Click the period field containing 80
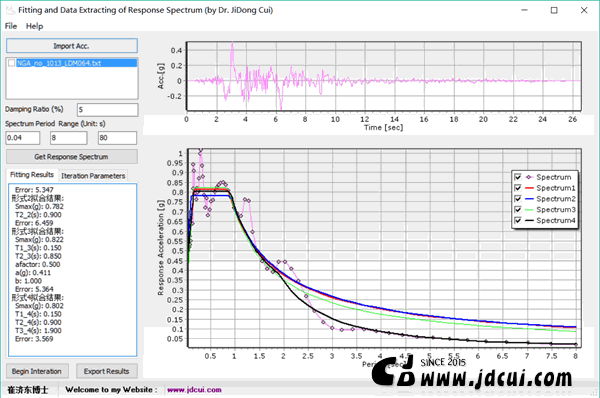 117,138
